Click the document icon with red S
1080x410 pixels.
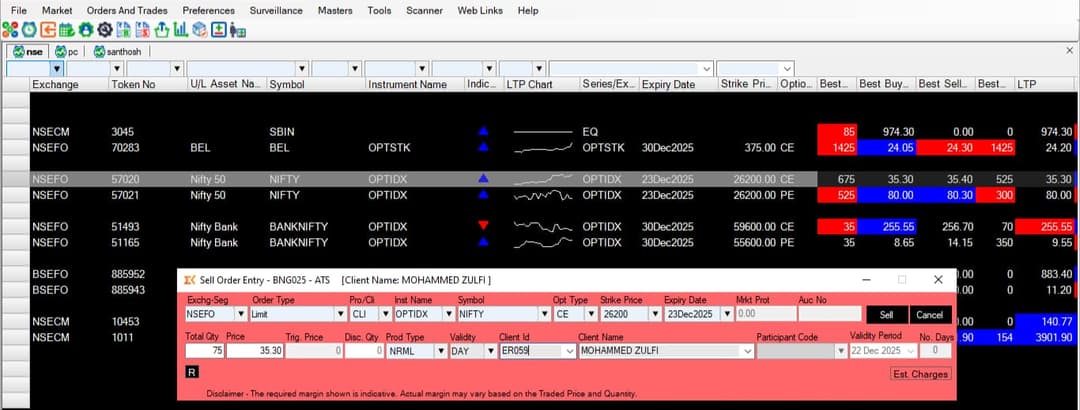[143, 30]
